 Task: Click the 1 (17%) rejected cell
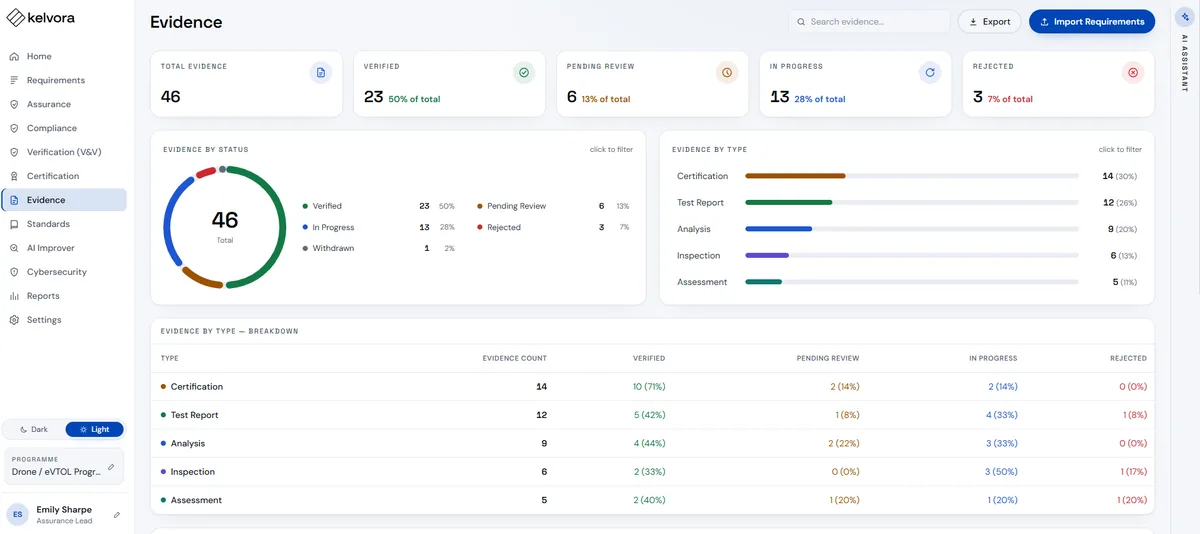(x=1134, y=471)
